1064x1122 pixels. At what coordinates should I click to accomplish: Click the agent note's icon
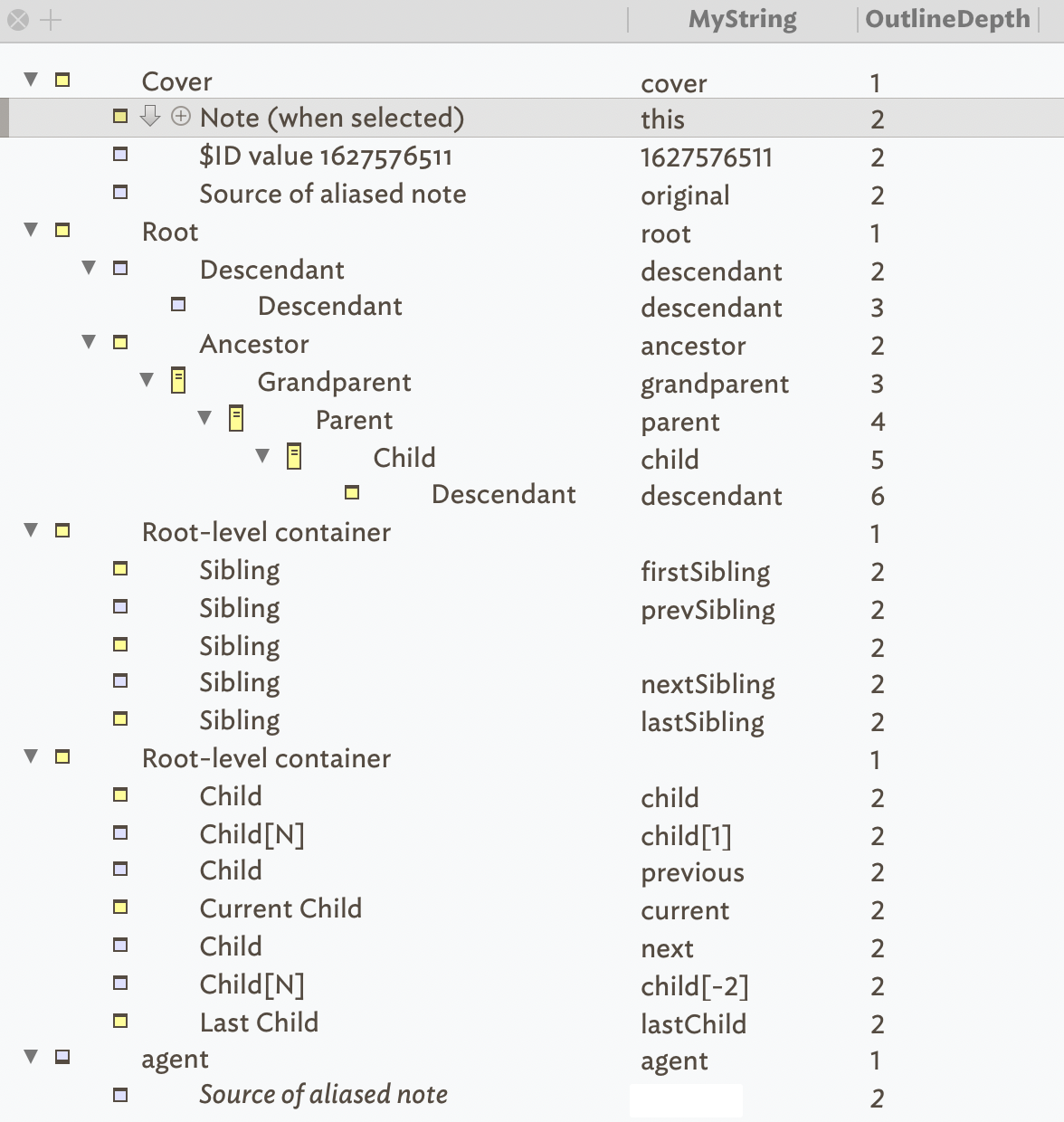pyautogui.click(x=62, y=1056)
